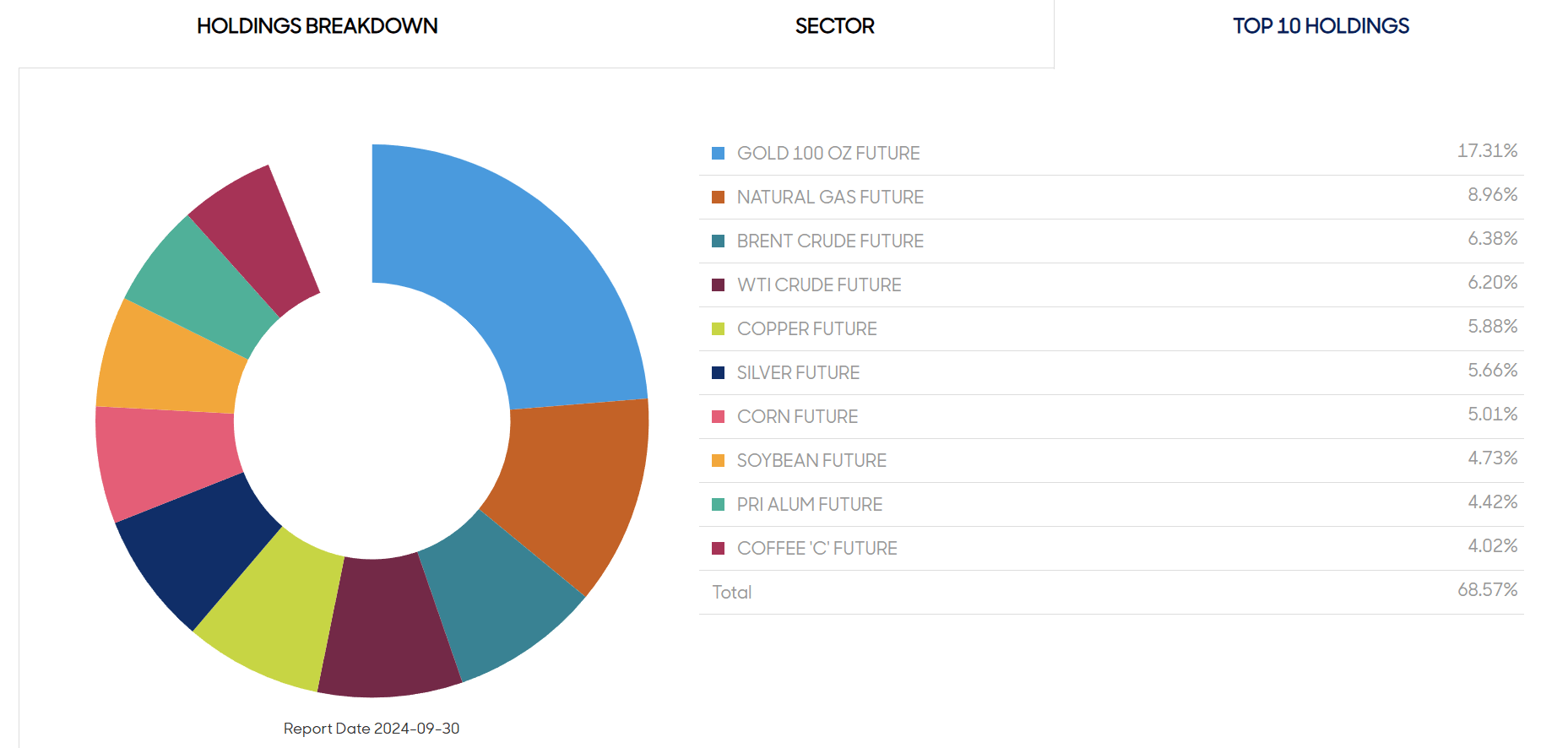This screenshot has height=748, width=1568.
Task: Click the Report Date 2024-09-30 text
Action: (372, 728)
